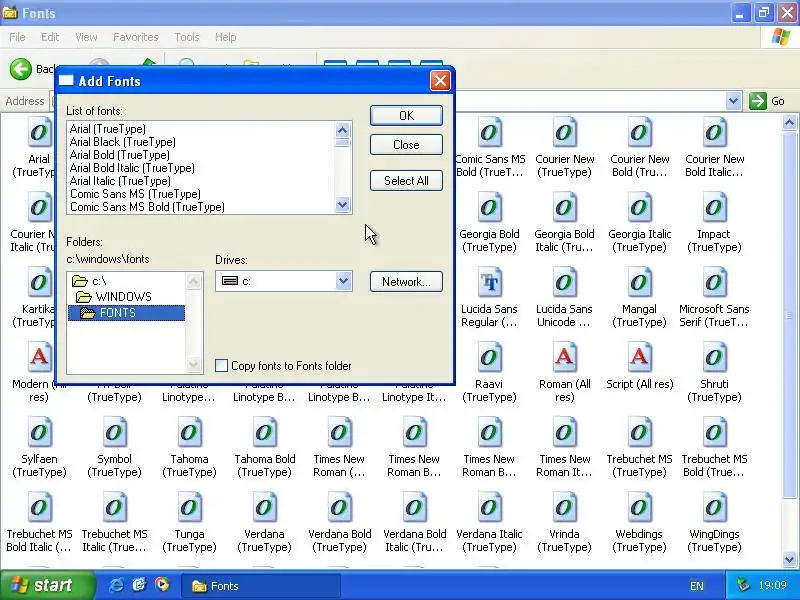Select the Tunga (TrueType) font icon
The image size is (800, 600).
[189, 508]
